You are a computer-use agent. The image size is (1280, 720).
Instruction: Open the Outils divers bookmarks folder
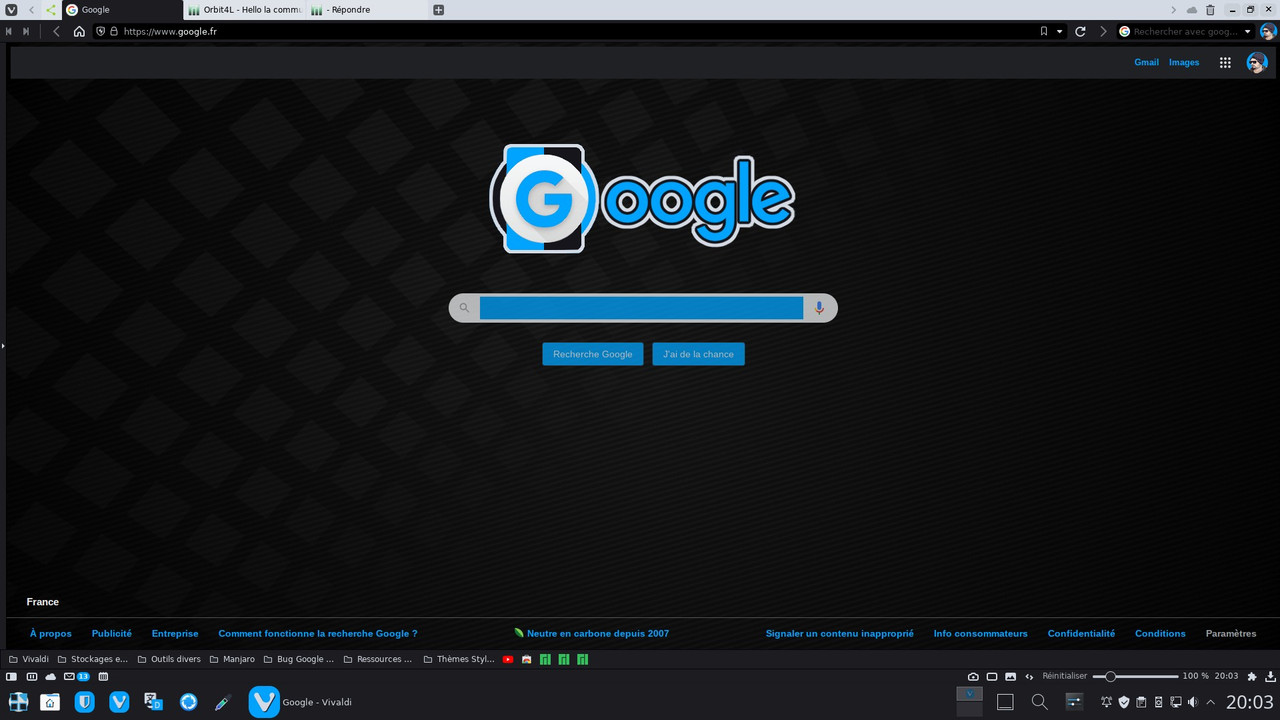169,659
